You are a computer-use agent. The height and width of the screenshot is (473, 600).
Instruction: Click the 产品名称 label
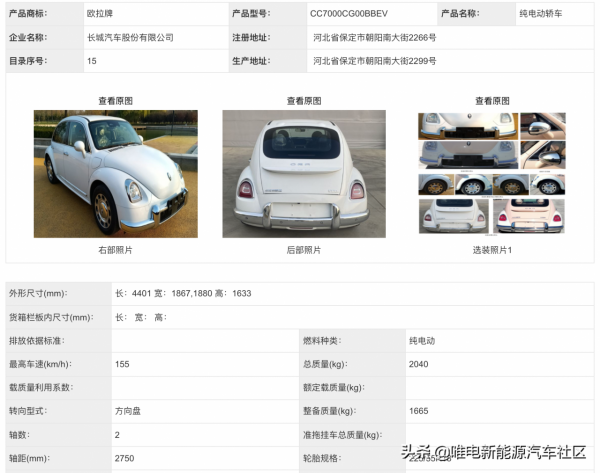[460, 13]
